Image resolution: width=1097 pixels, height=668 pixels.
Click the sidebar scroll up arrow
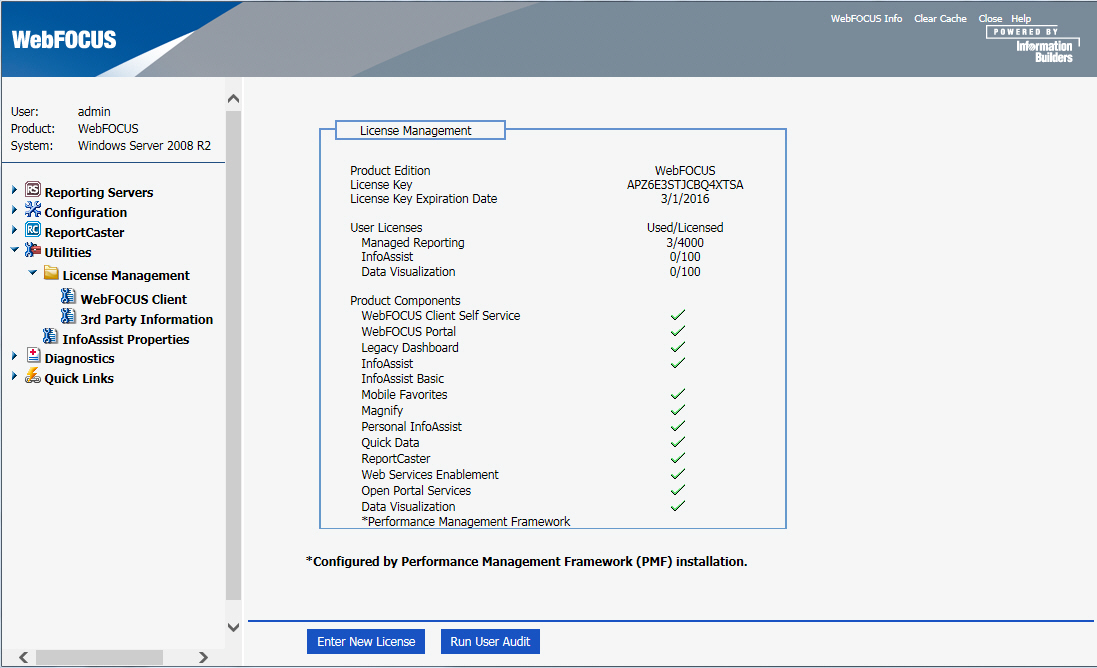click(x=234, y=99)
